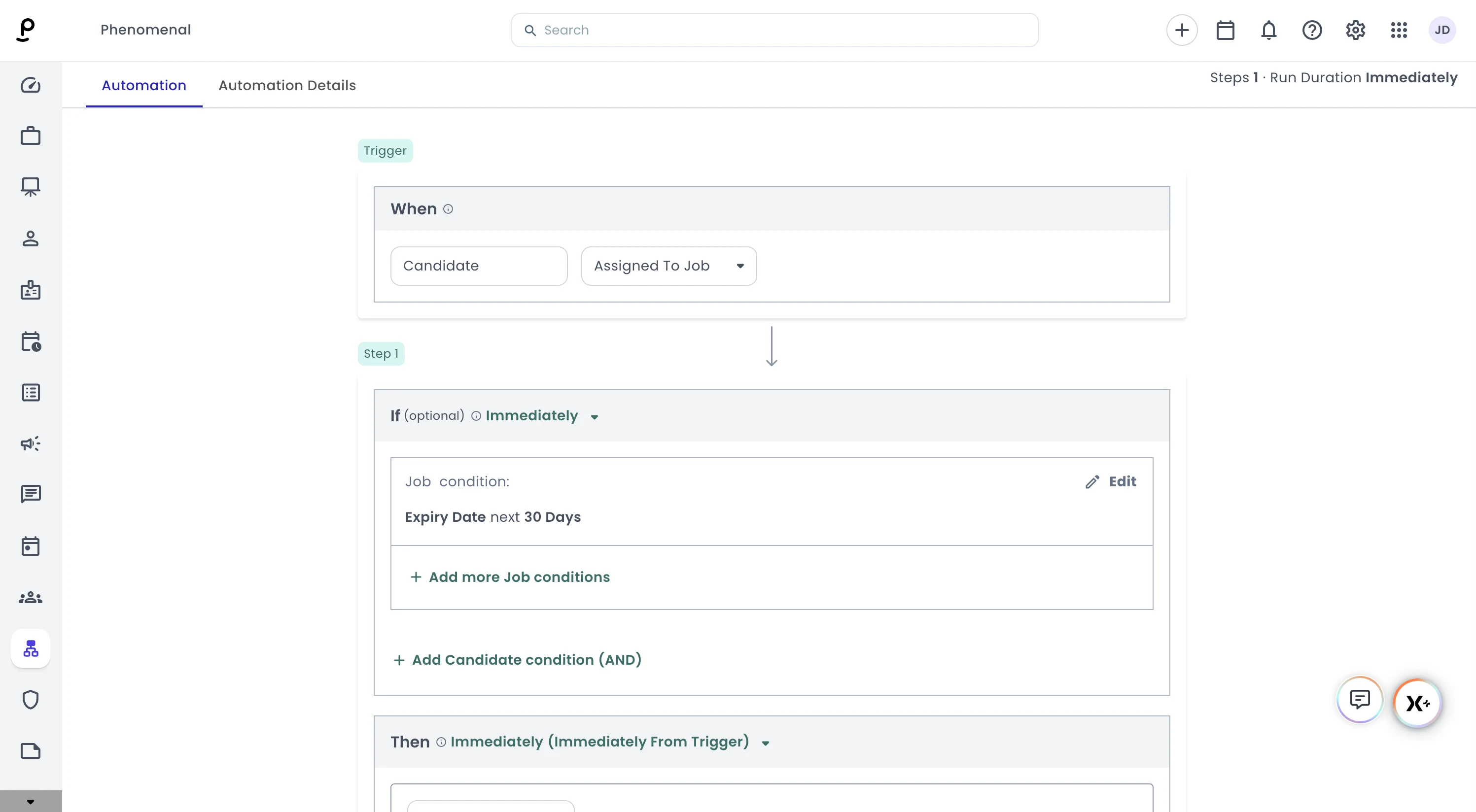Switch to the Automation tab
Screen dimensions: 1476x812
click(144, 85)
